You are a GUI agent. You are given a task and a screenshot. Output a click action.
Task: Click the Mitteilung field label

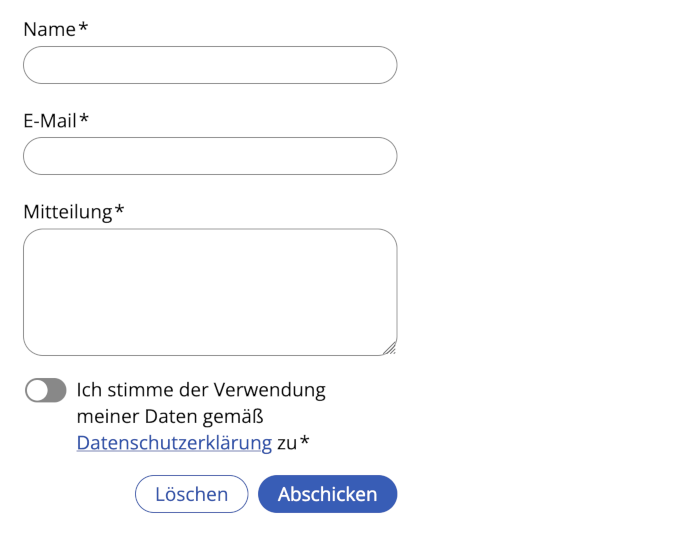point(67,212)
